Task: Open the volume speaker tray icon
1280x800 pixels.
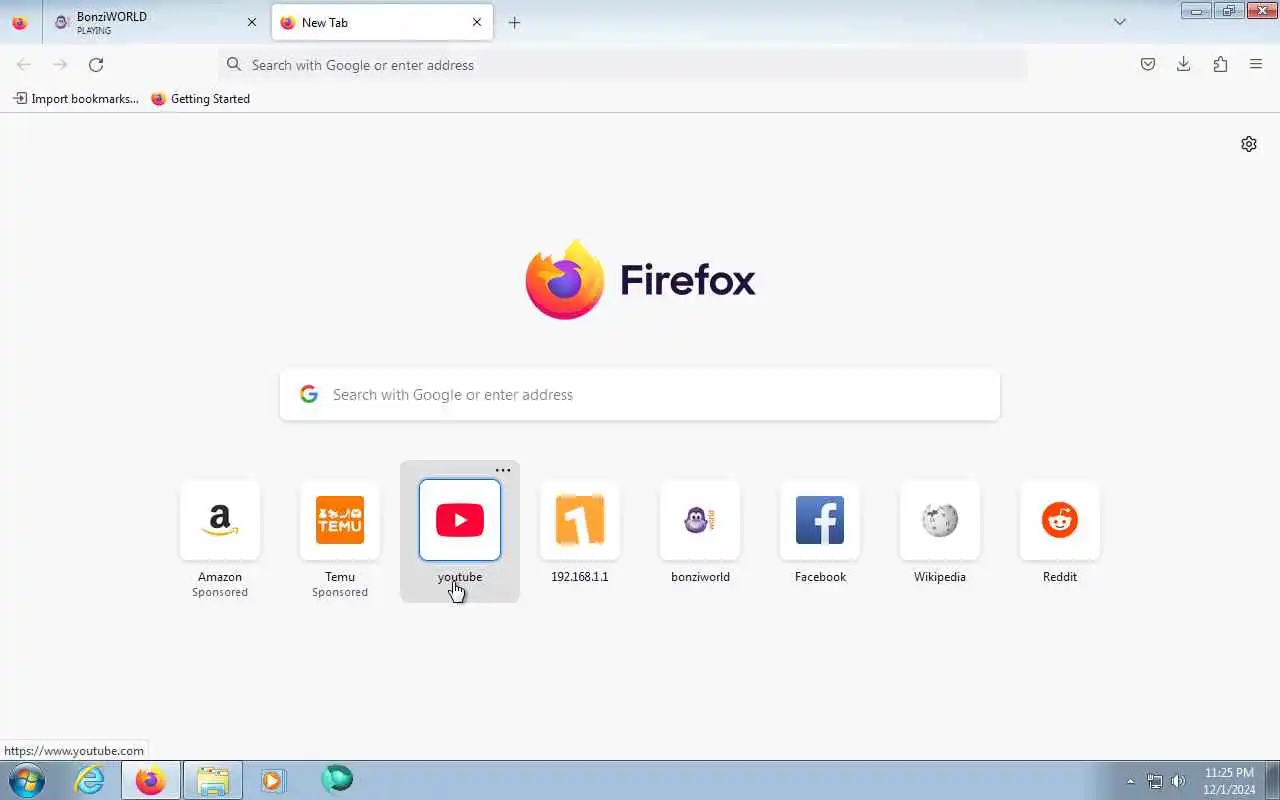Action: point(1178,781)
